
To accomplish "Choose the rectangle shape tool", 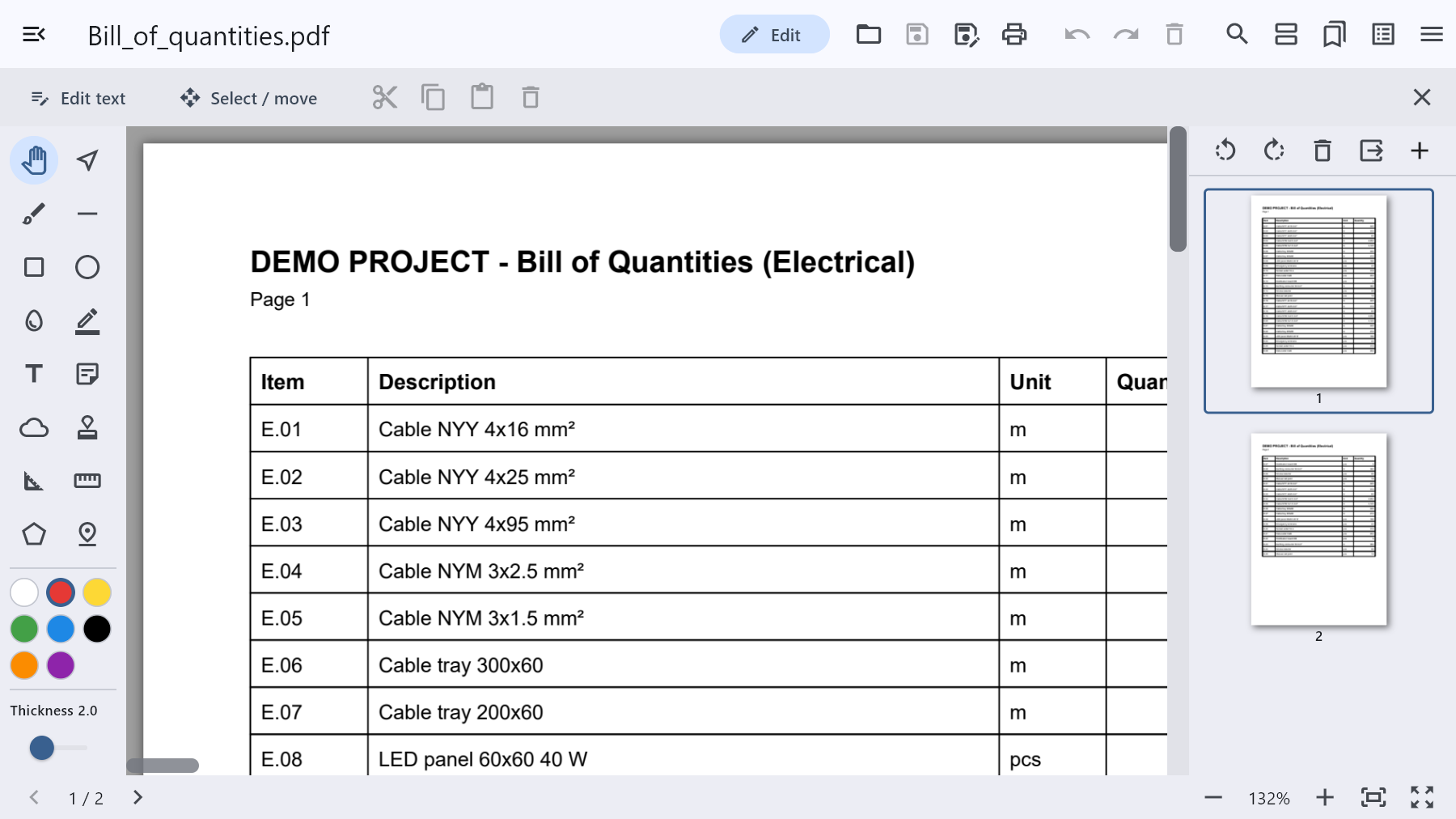I will [34, 267].
